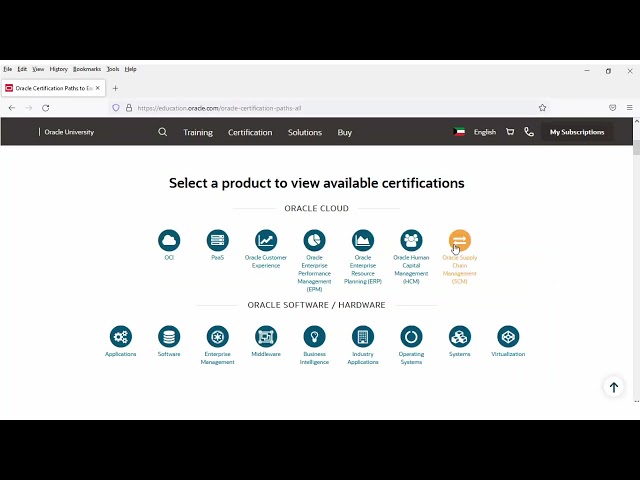This screenshot has height=480, width=640.
Task: Open the Software database icon
Action: click(169, 337)
